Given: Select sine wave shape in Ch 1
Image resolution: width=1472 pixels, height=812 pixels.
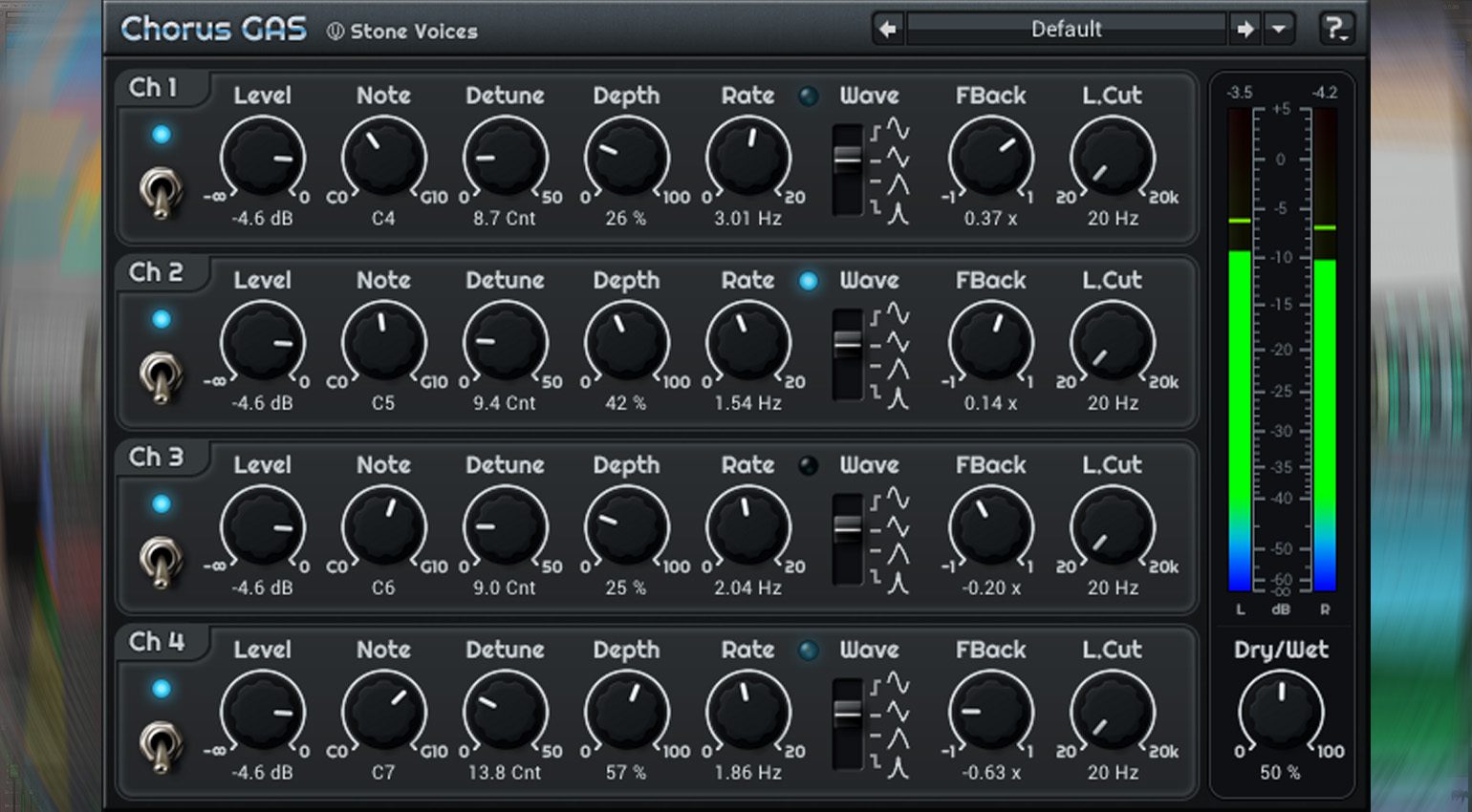Looking at the screenshot, I should [x=897, y=129].
